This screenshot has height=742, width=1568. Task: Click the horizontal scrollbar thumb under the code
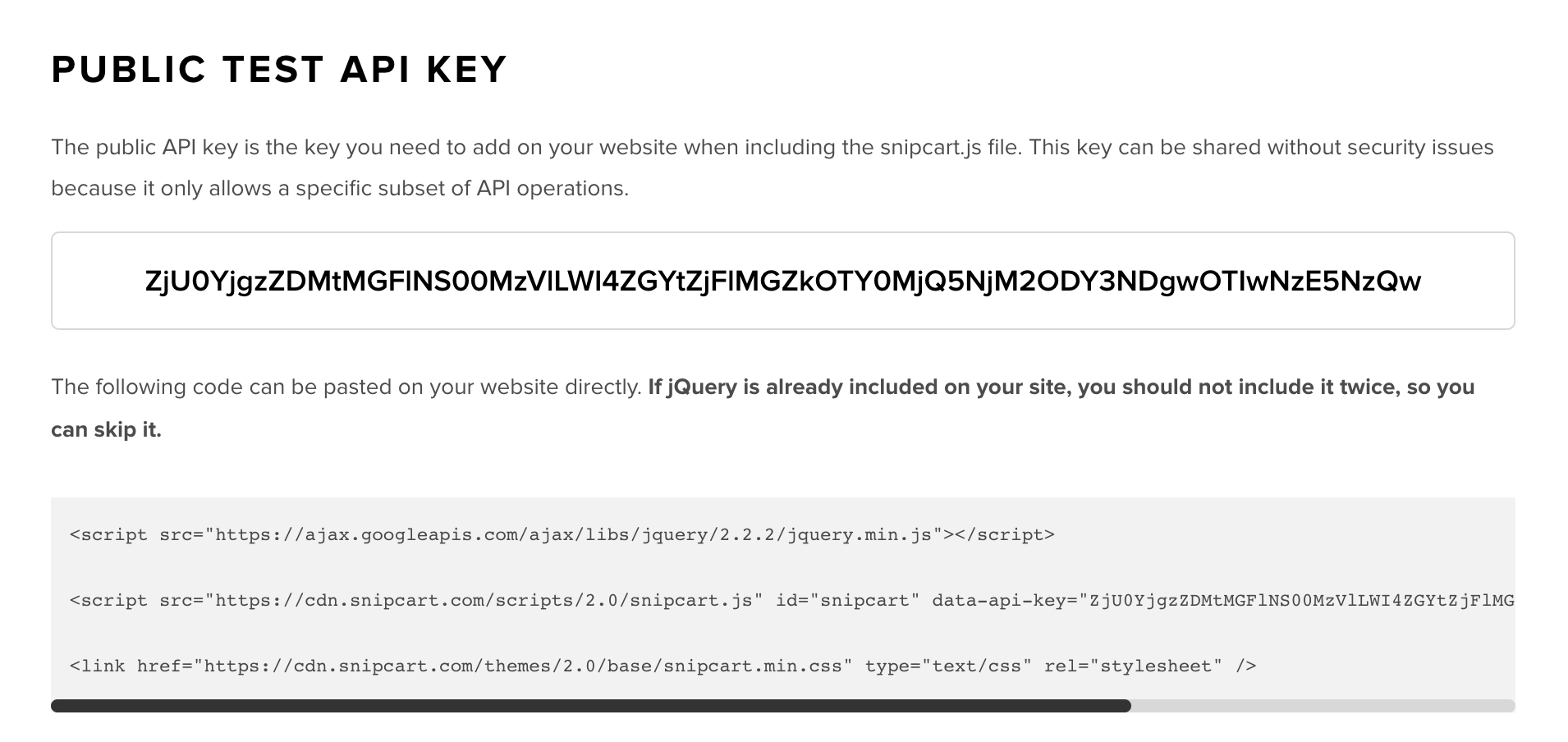pos(590,706)
